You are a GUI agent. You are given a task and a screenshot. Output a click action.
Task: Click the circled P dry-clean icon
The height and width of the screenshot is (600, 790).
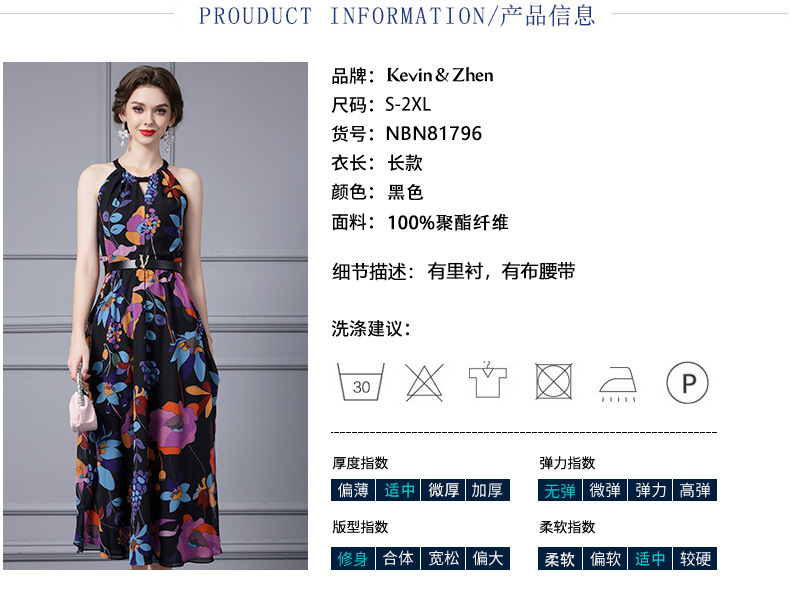[x=687, y=382]
